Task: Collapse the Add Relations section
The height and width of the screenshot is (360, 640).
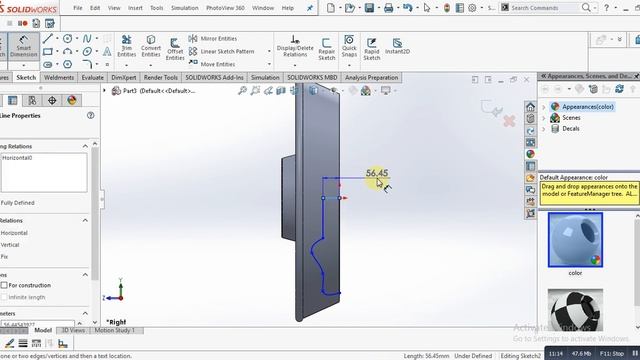Action: (x=85, y=220)
